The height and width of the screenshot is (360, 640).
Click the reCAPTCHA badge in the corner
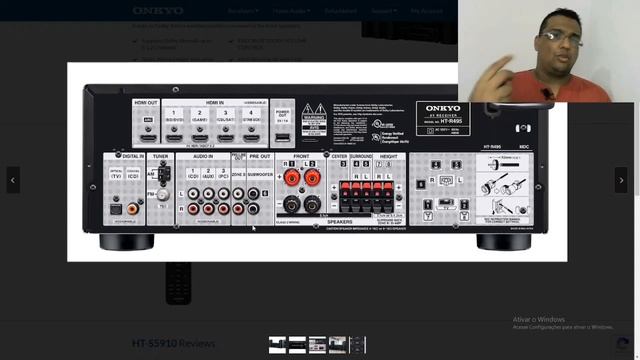click(x=622, y=345)
